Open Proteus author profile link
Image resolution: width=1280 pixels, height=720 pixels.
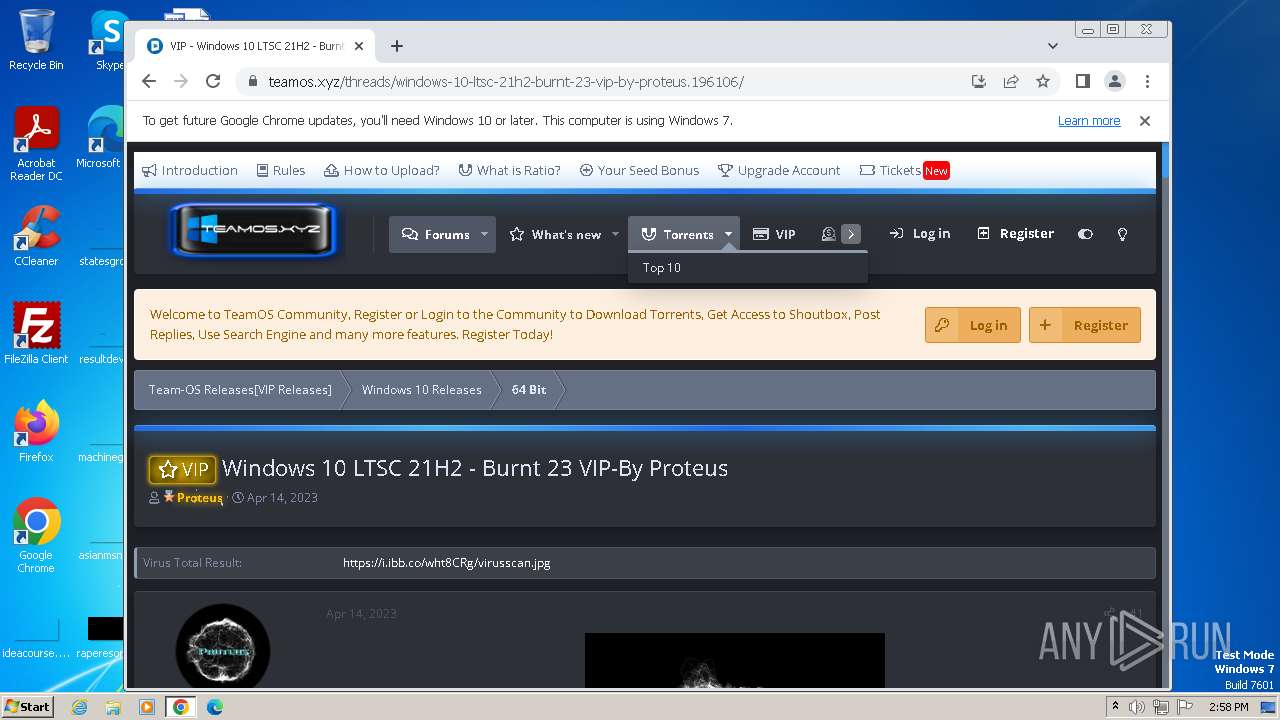[200, 498]
